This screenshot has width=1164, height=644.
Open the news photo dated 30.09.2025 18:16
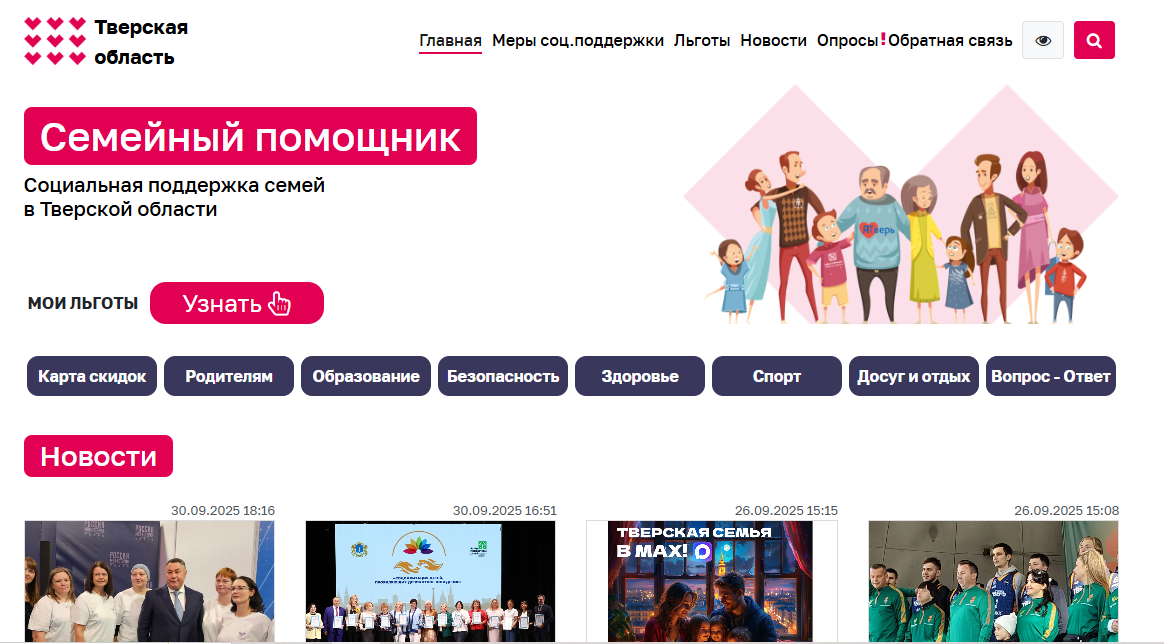coord(149,581)
